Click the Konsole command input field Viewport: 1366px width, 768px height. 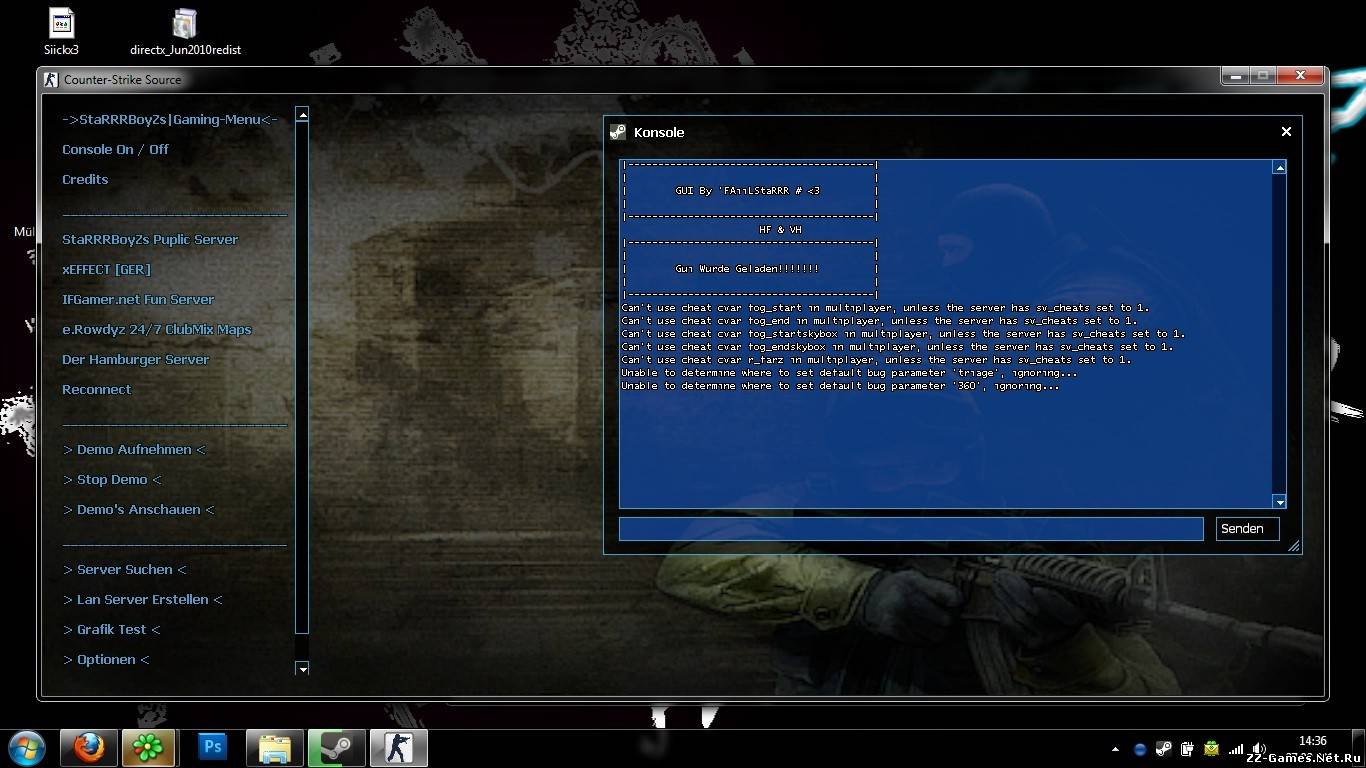[x=911, y=529]
